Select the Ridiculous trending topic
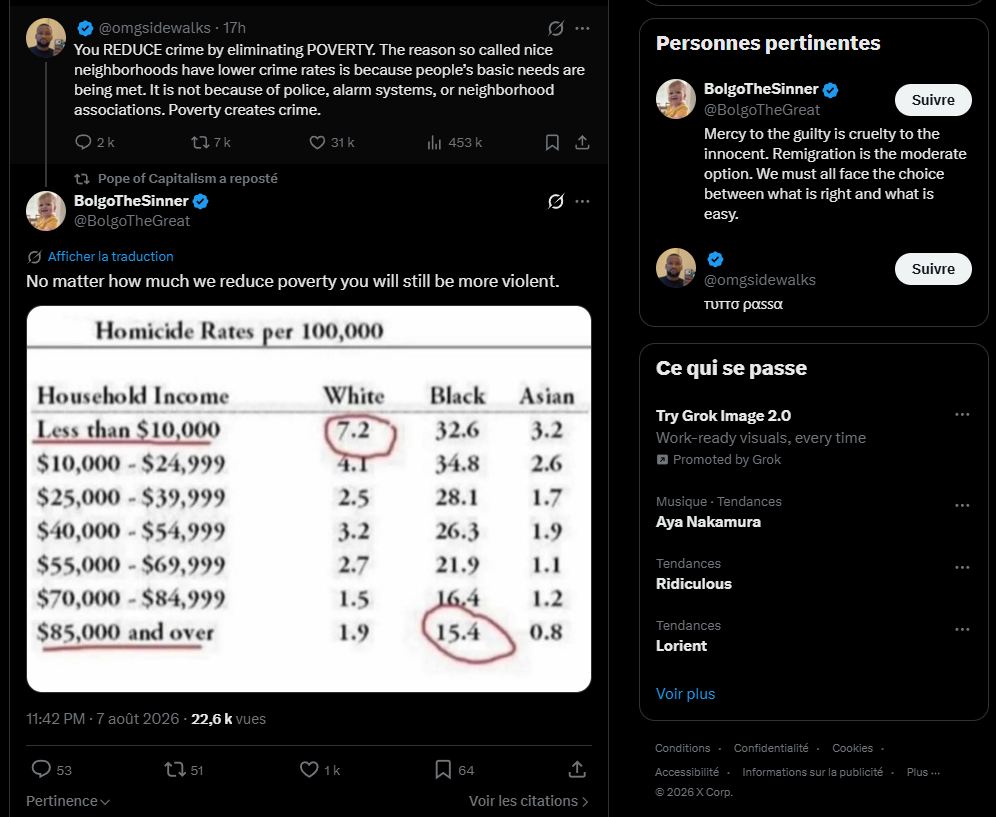Viewport: 996px width, 817px height. pyautogui.click(x=694, y=583)
